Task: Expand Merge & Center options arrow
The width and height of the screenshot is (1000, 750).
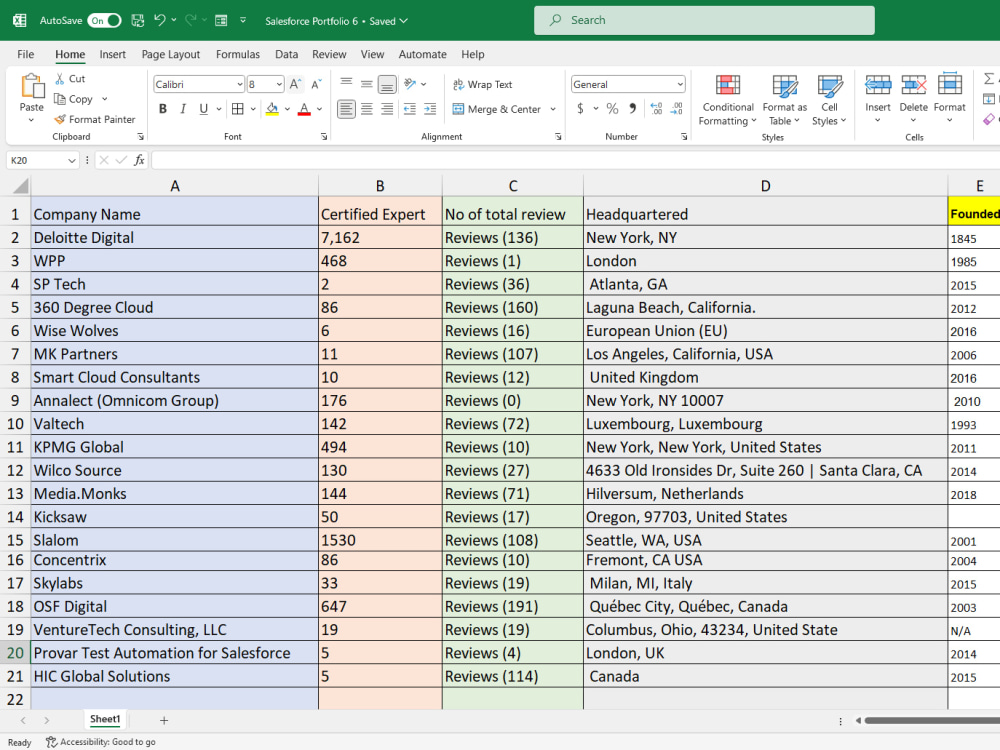Action: [x=553, y=109]
